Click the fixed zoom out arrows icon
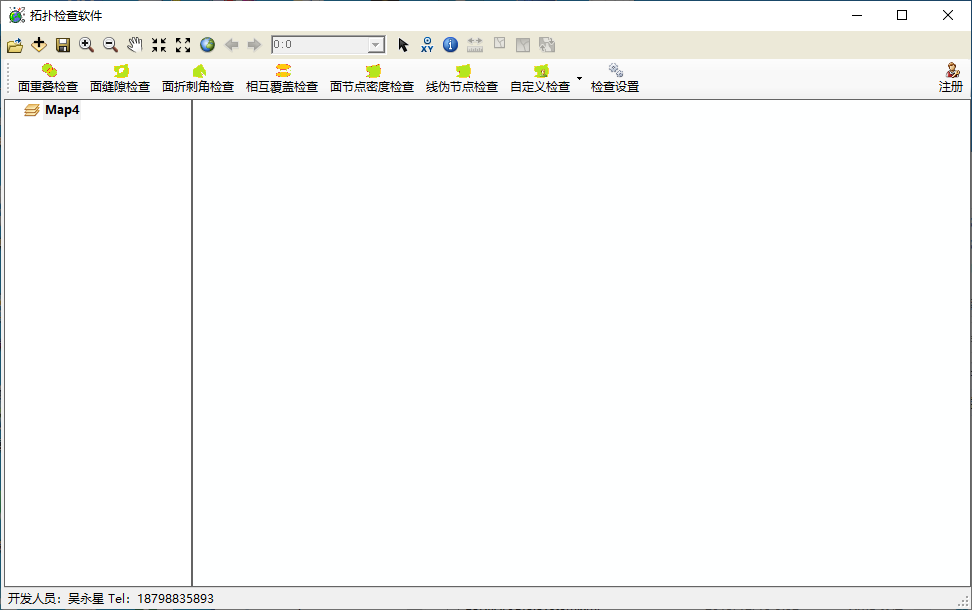This screenshot has width=972, height=610. coord(183,45)
